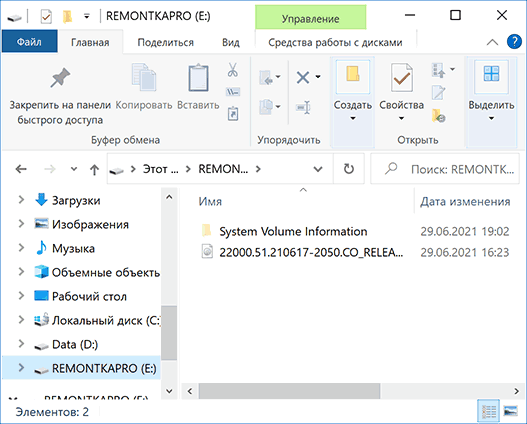Click the Help question mark icon

point(514,42)
